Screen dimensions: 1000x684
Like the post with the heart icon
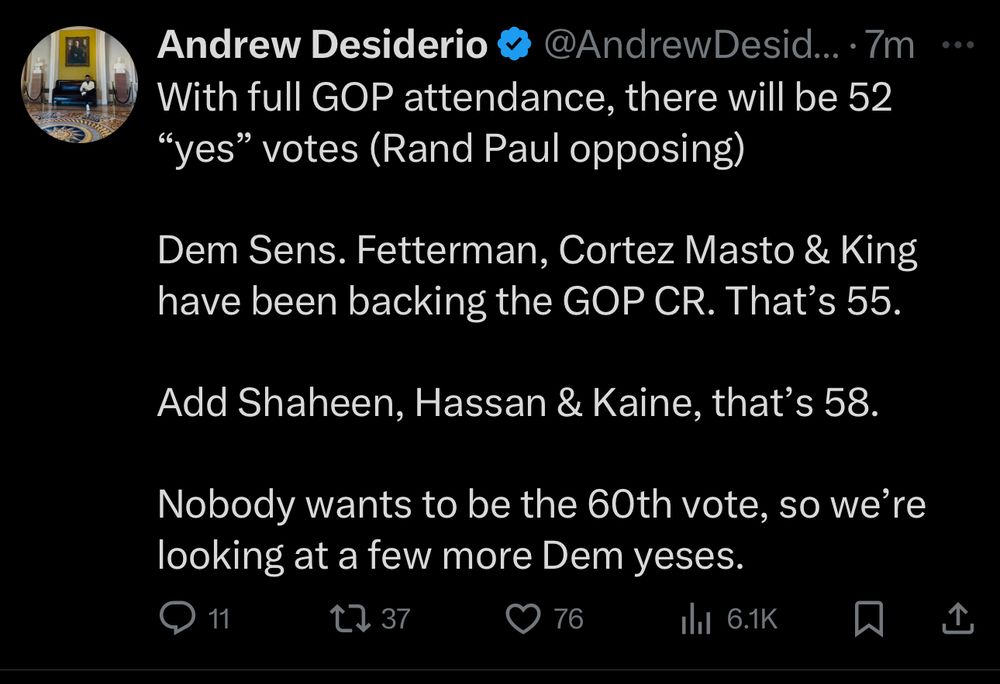pos(524,620)
